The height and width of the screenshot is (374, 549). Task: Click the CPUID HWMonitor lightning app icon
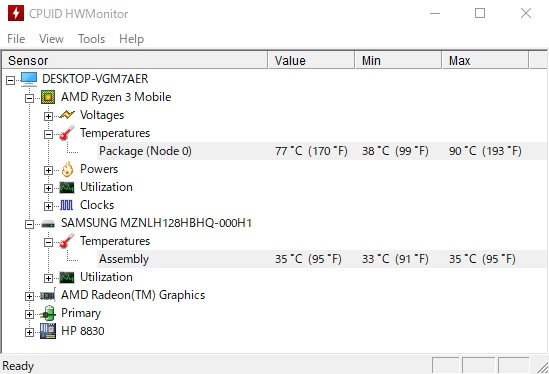click(16, 13)
